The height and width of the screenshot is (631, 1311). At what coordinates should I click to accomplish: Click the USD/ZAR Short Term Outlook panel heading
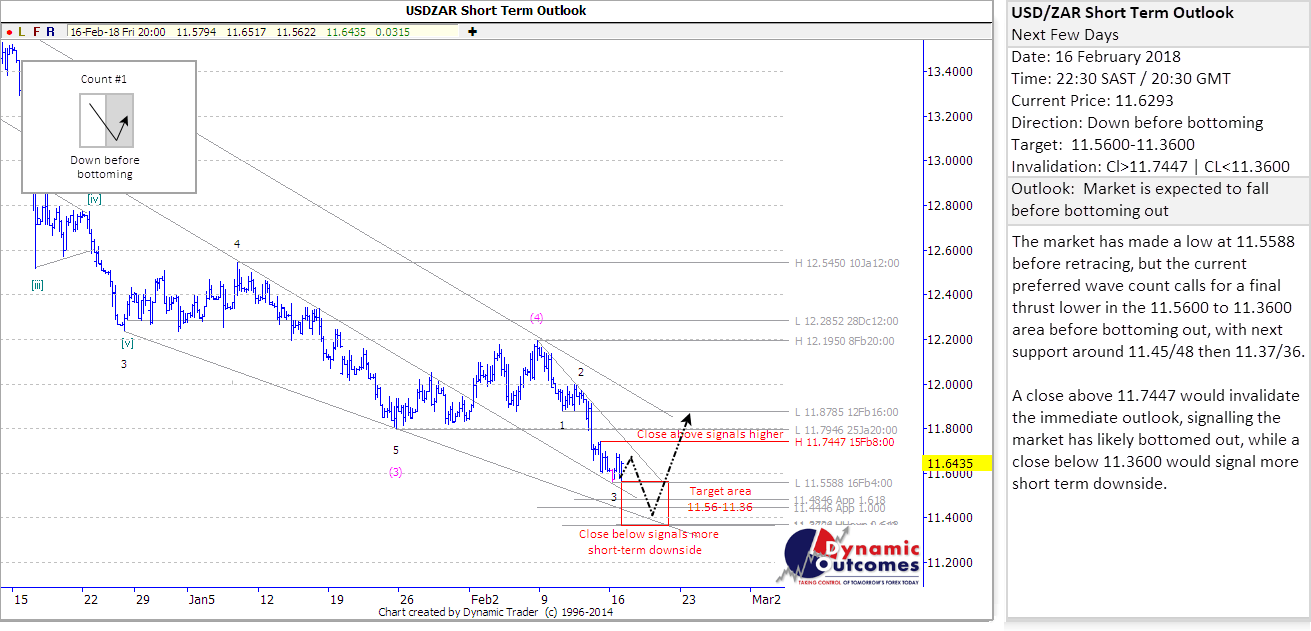pos(1123,13)
